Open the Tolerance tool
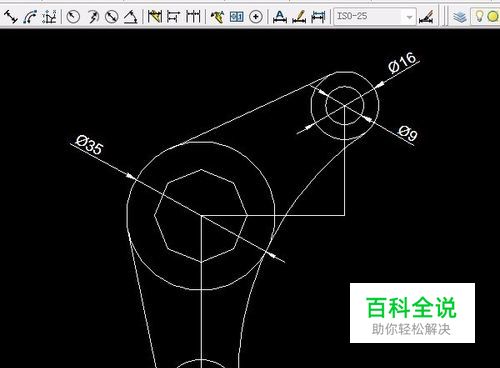Screen dimensions: 500x368 237,16
